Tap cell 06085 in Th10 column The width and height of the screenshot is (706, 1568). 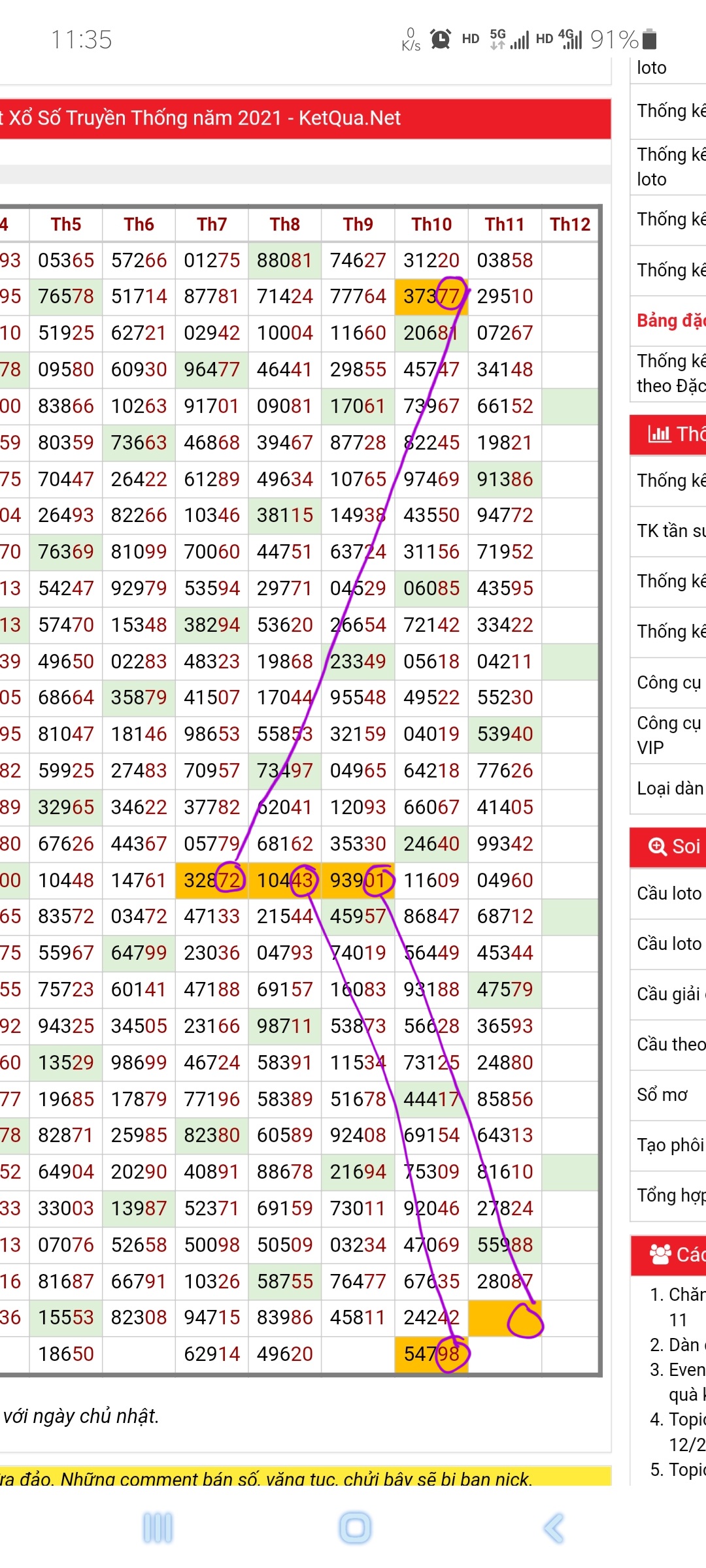(x=431, y=588)
